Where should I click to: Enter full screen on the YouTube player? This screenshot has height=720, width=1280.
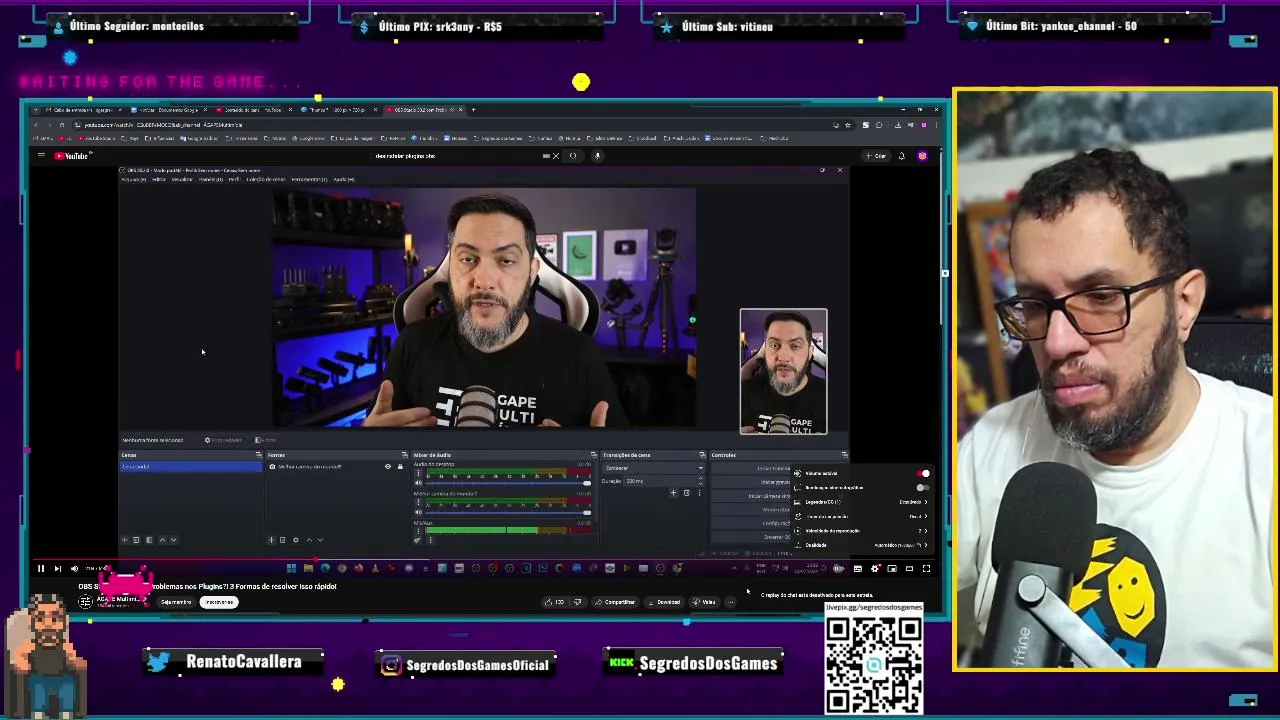coord(926,568)
